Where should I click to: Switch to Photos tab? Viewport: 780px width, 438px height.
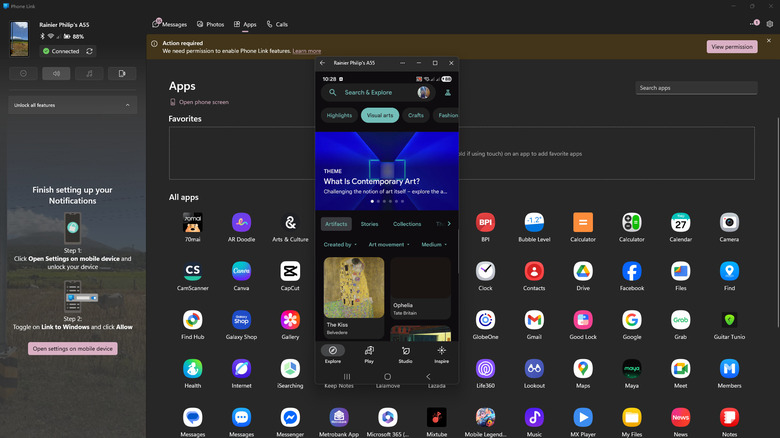click(210, 24)
